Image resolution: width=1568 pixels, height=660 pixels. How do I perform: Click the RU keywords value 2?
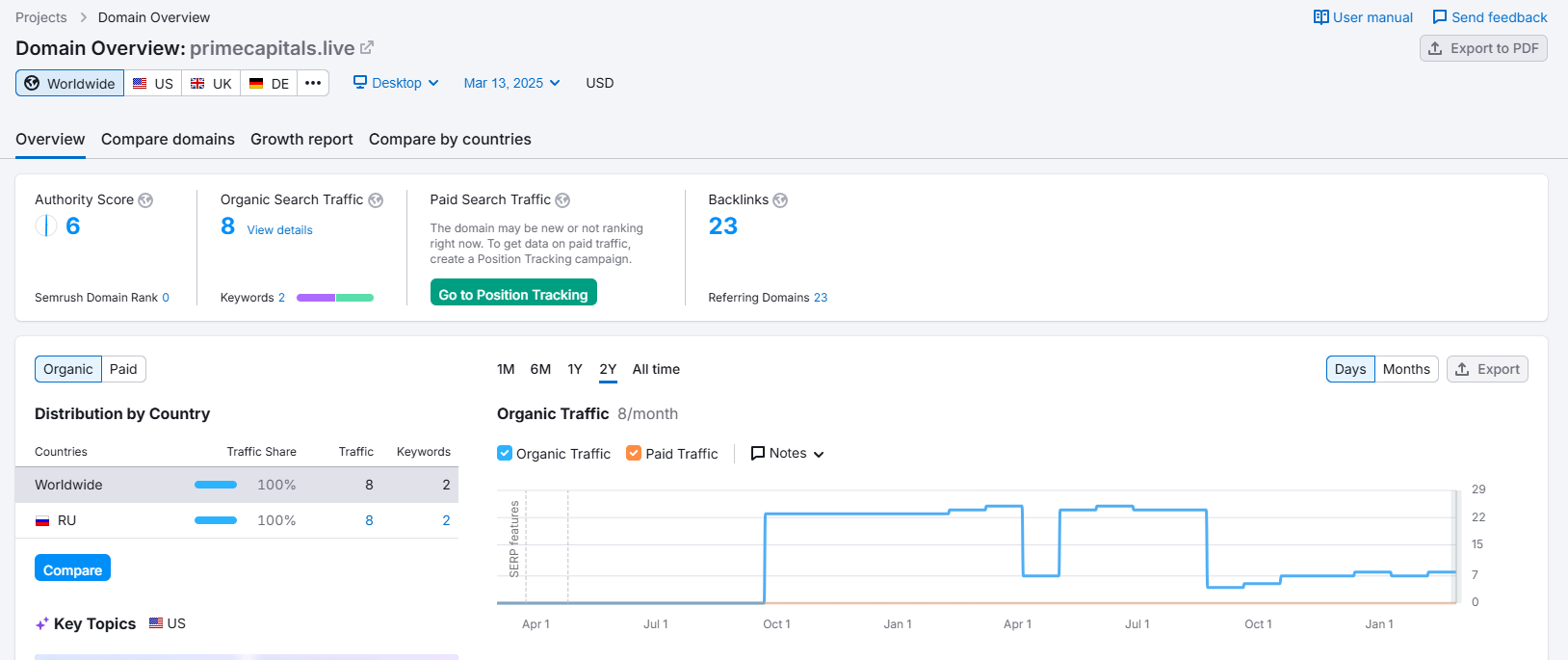[x=446, y=520]
